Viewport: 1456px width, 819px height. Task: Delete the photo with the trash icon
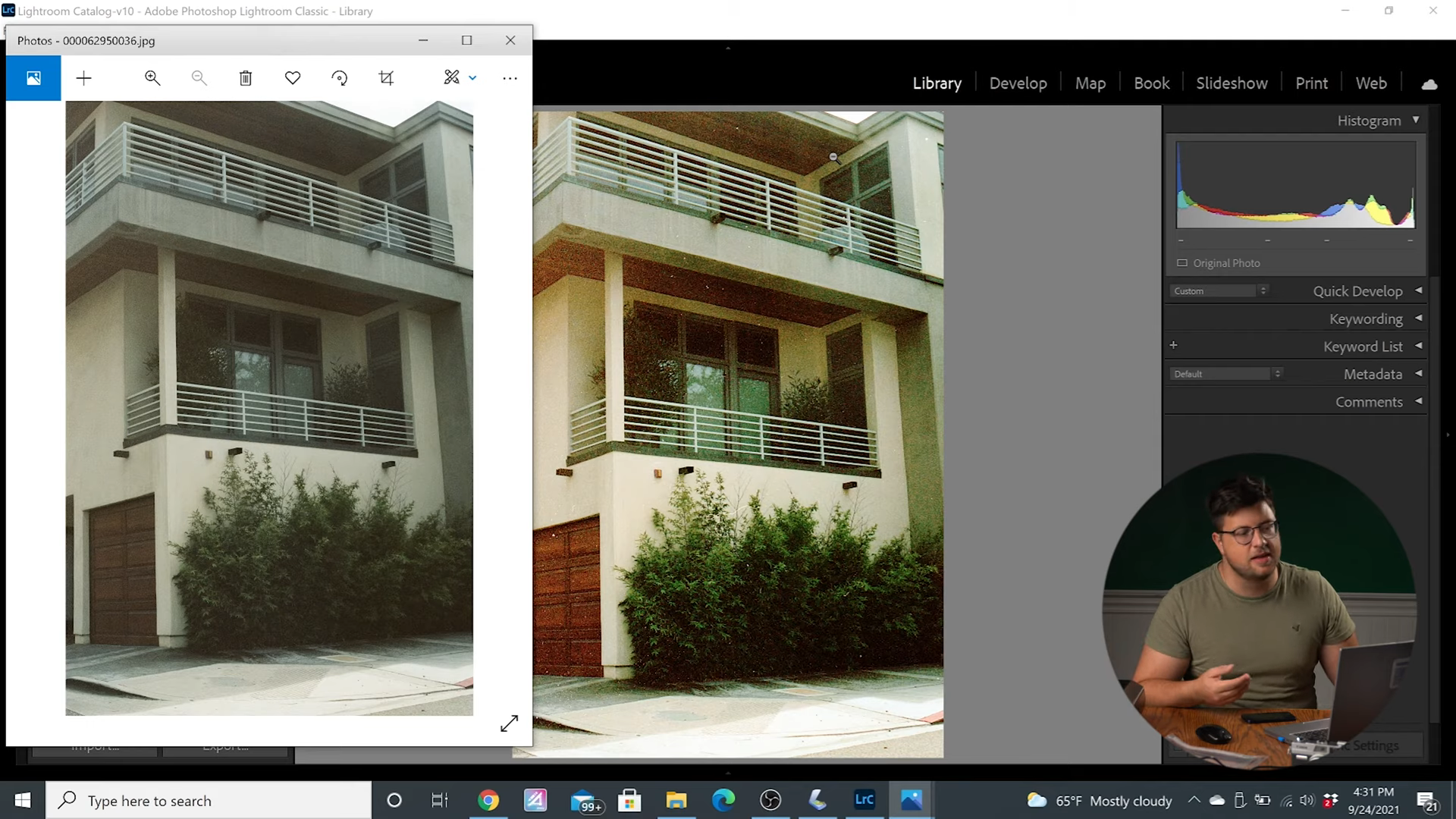point(246,78)
